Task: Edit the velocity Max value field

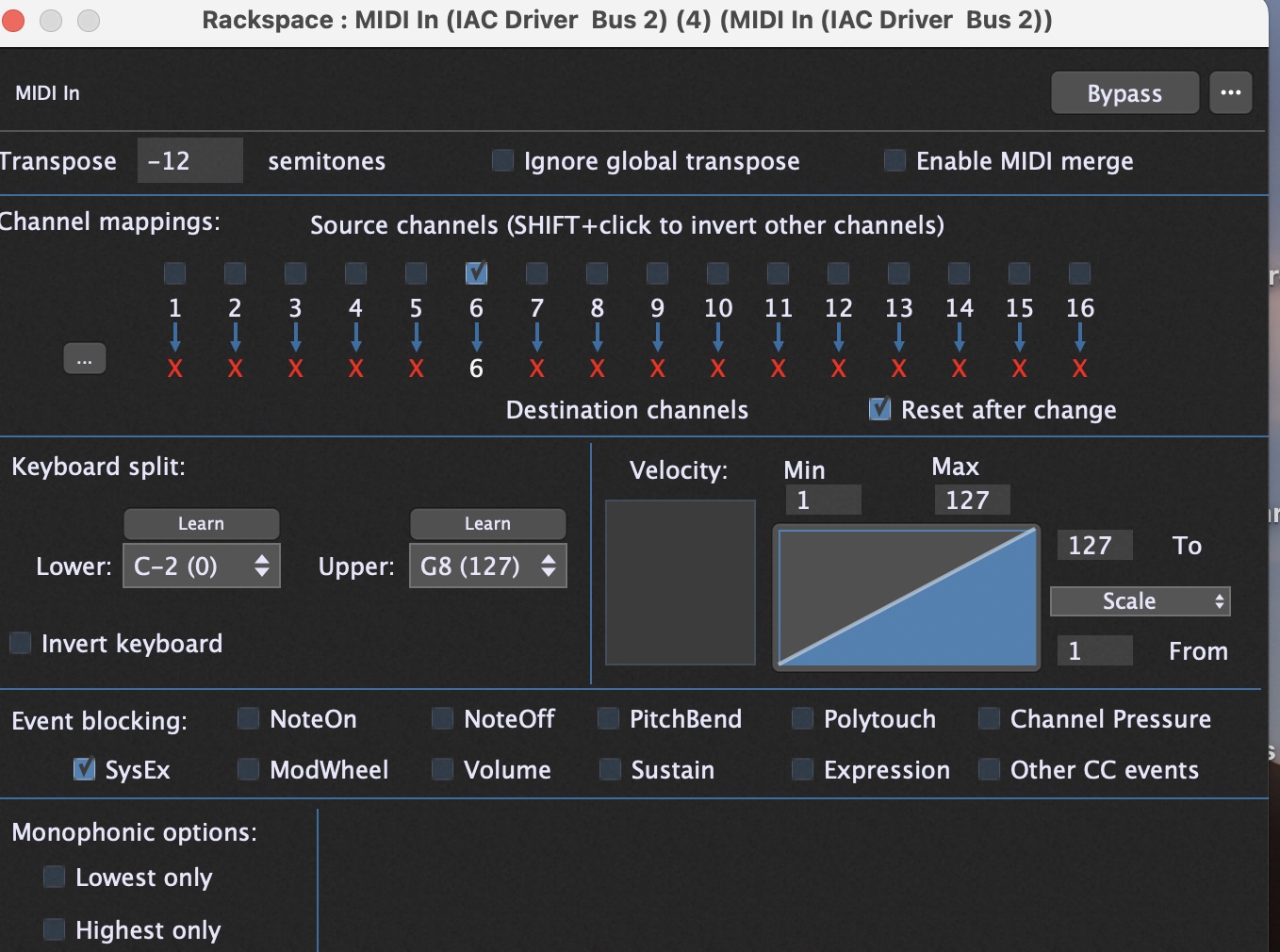Action: (x=972, y=500)
